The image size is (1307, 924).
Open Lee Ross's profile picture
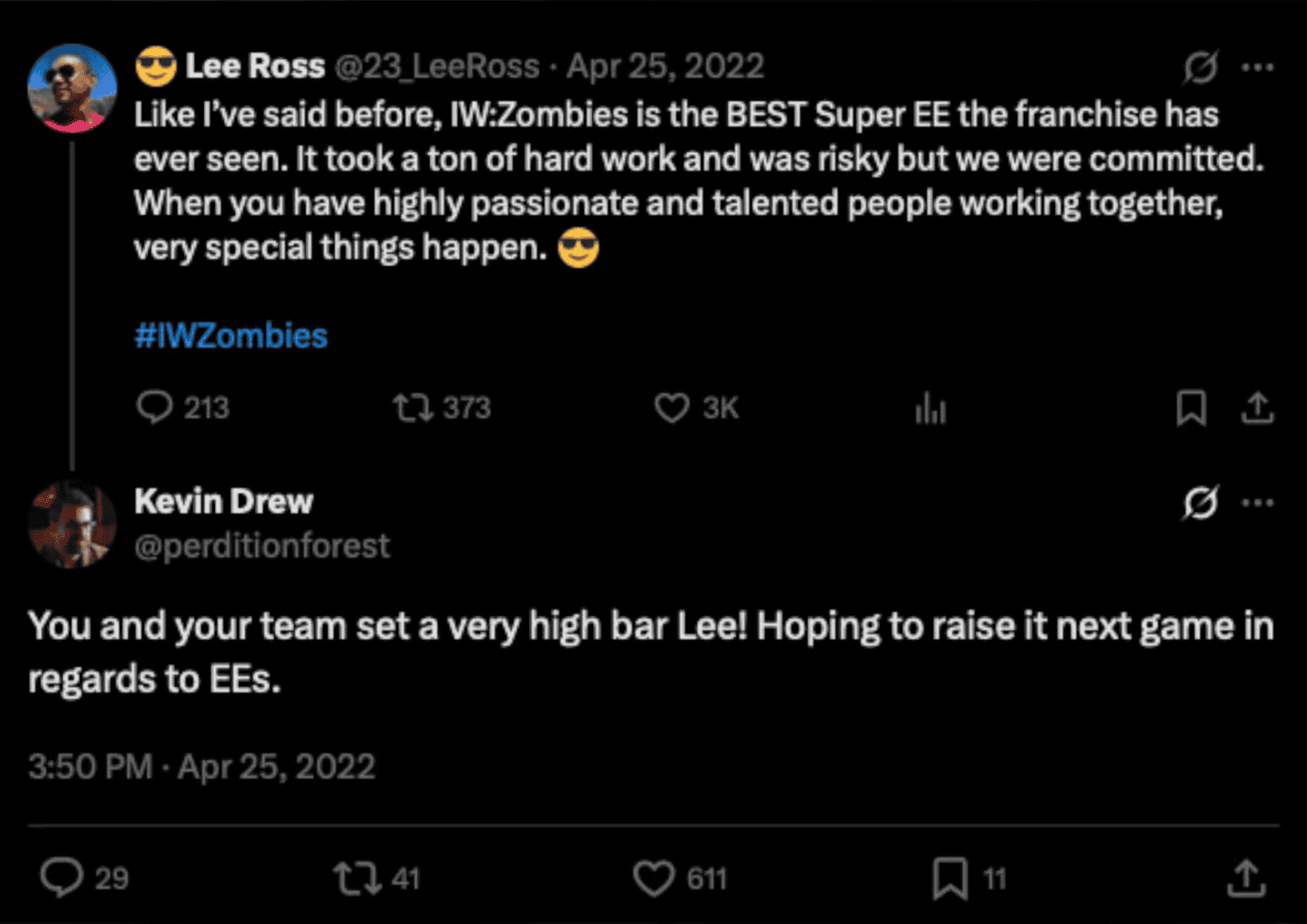pos(71,87)
